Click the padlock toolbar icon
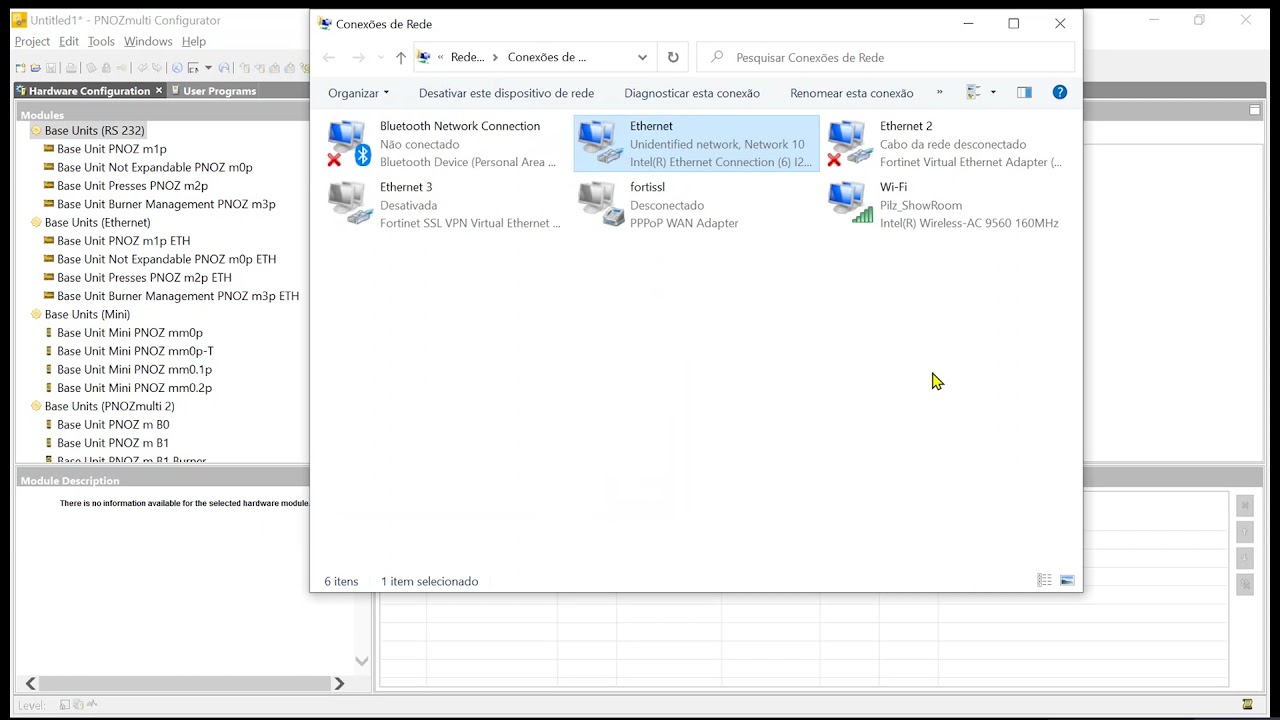This screenshot has height=720, width=1280. pyautogui.click(x=106, y=68)
